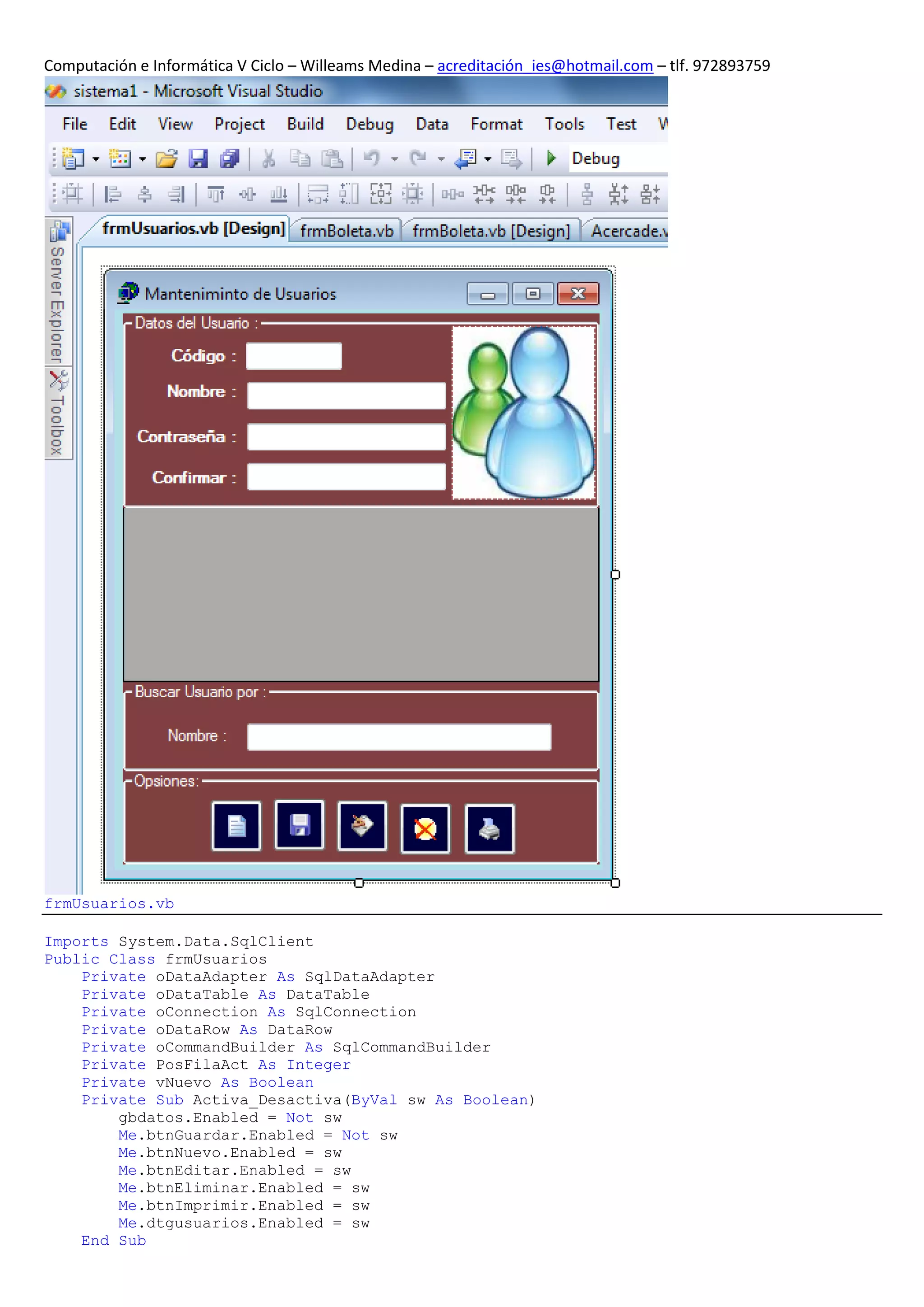Viewport: 924px width, 1307px height.
Task: Click Remove Horizontal Spacing icon
Action: coord(547,194)
